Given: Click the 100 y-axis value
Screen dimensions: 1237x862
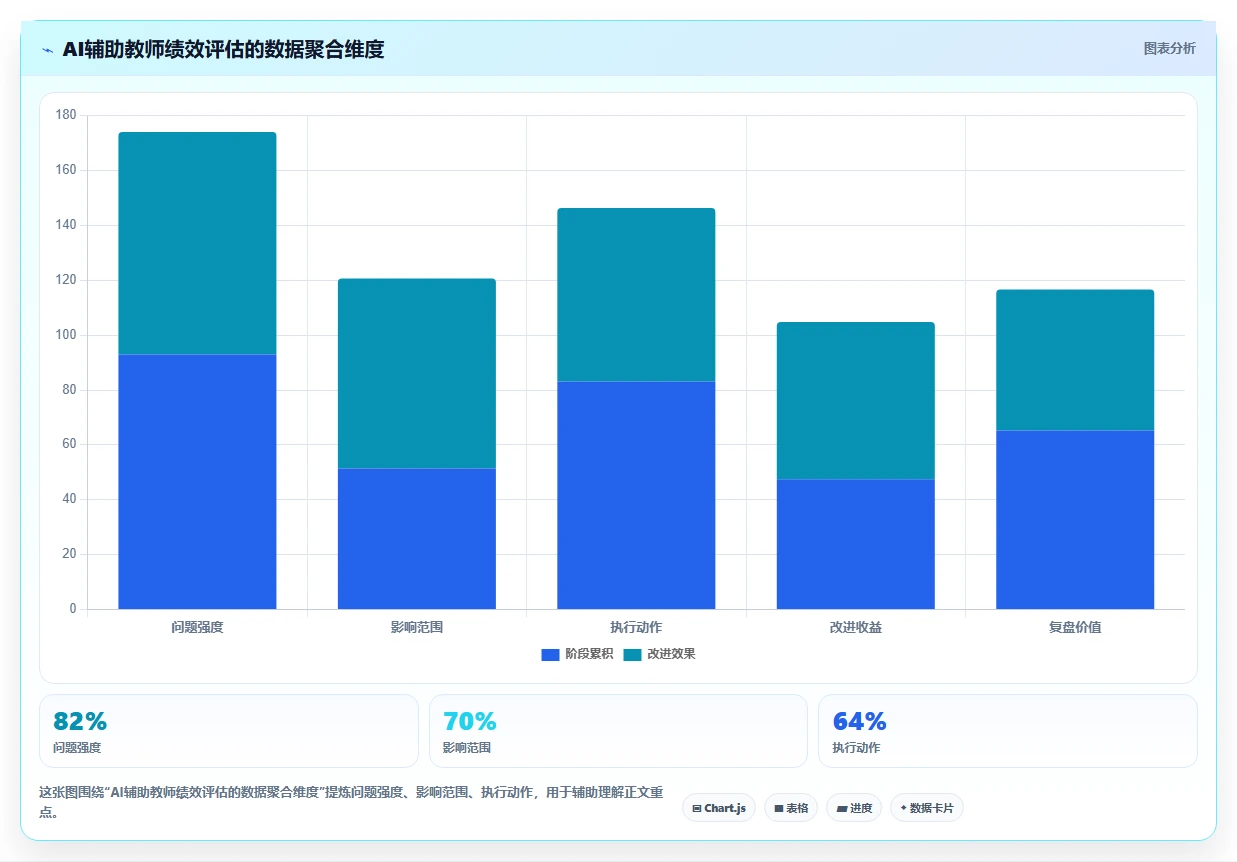Looking at the screenshot, I should (66, 335).
